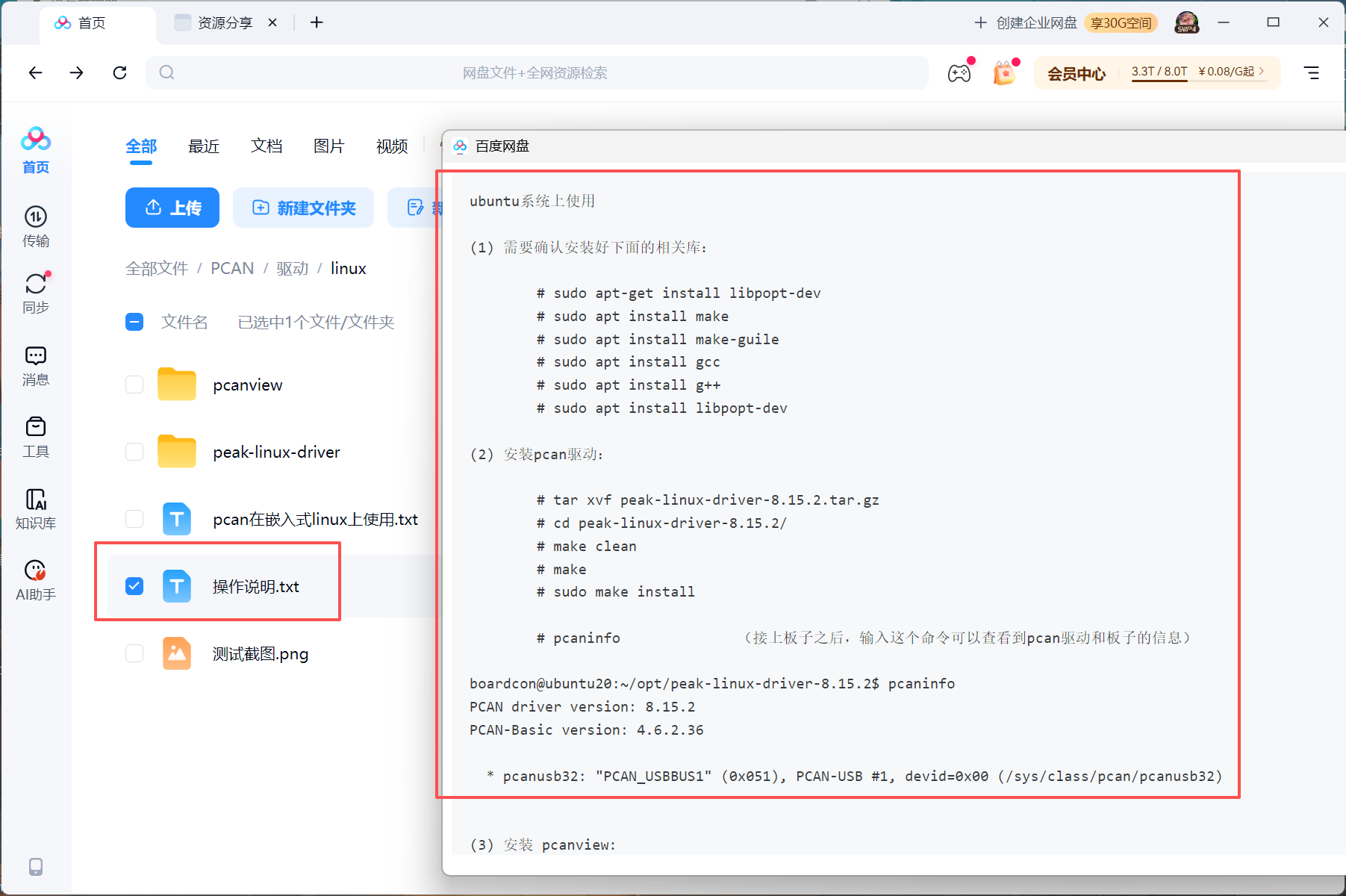The height and width of the screenshot is (896, 1346).
Task: Click the pcan在嵌入式linux上使用.txt file icon
Action: coord(177,519)
